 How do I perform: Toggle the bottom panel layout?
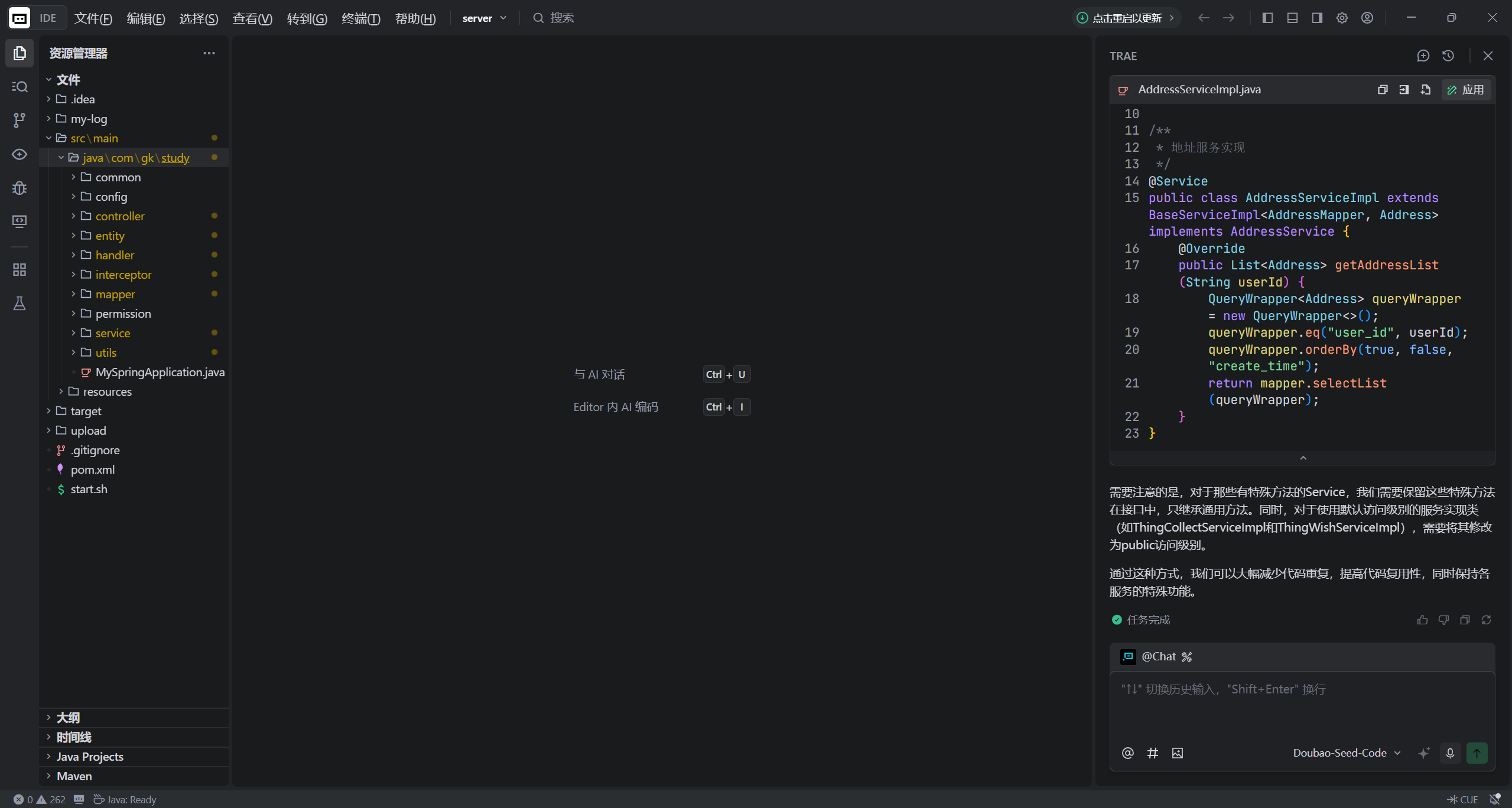click(x=1292, y=18)
